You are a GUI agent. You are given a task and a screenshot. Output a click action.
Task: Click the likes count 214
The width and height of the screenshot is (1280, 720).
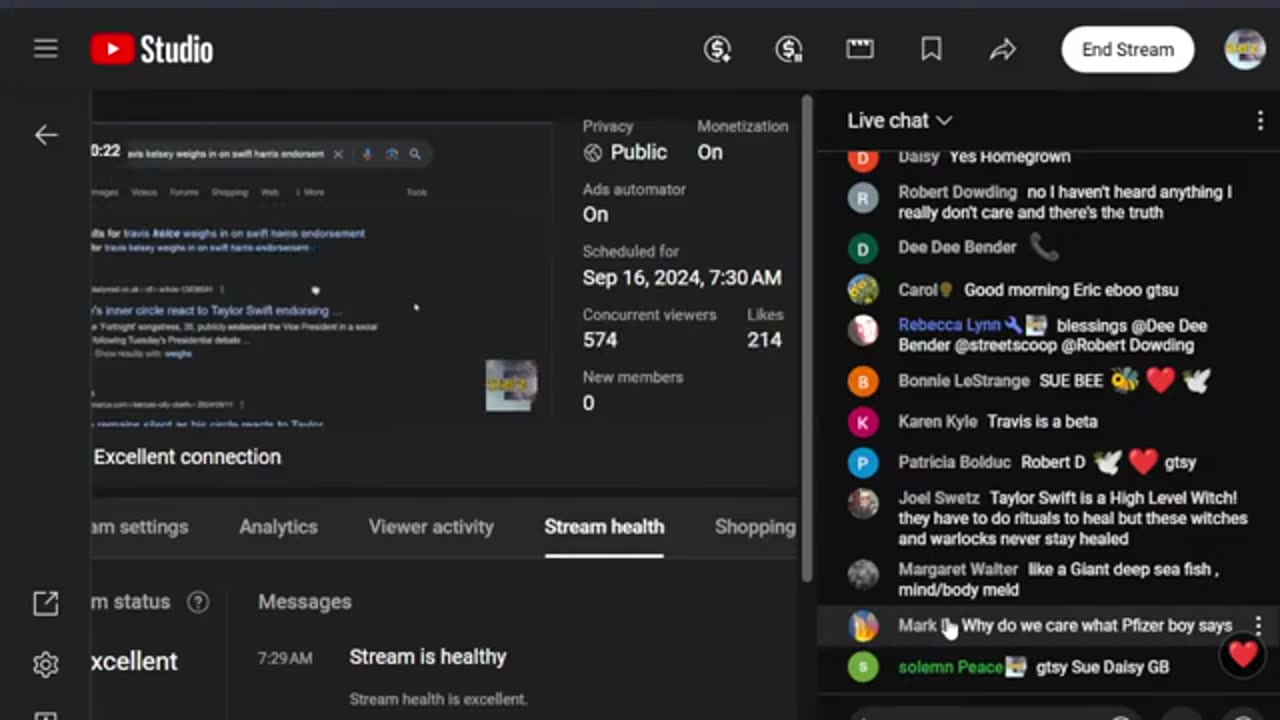764,340
